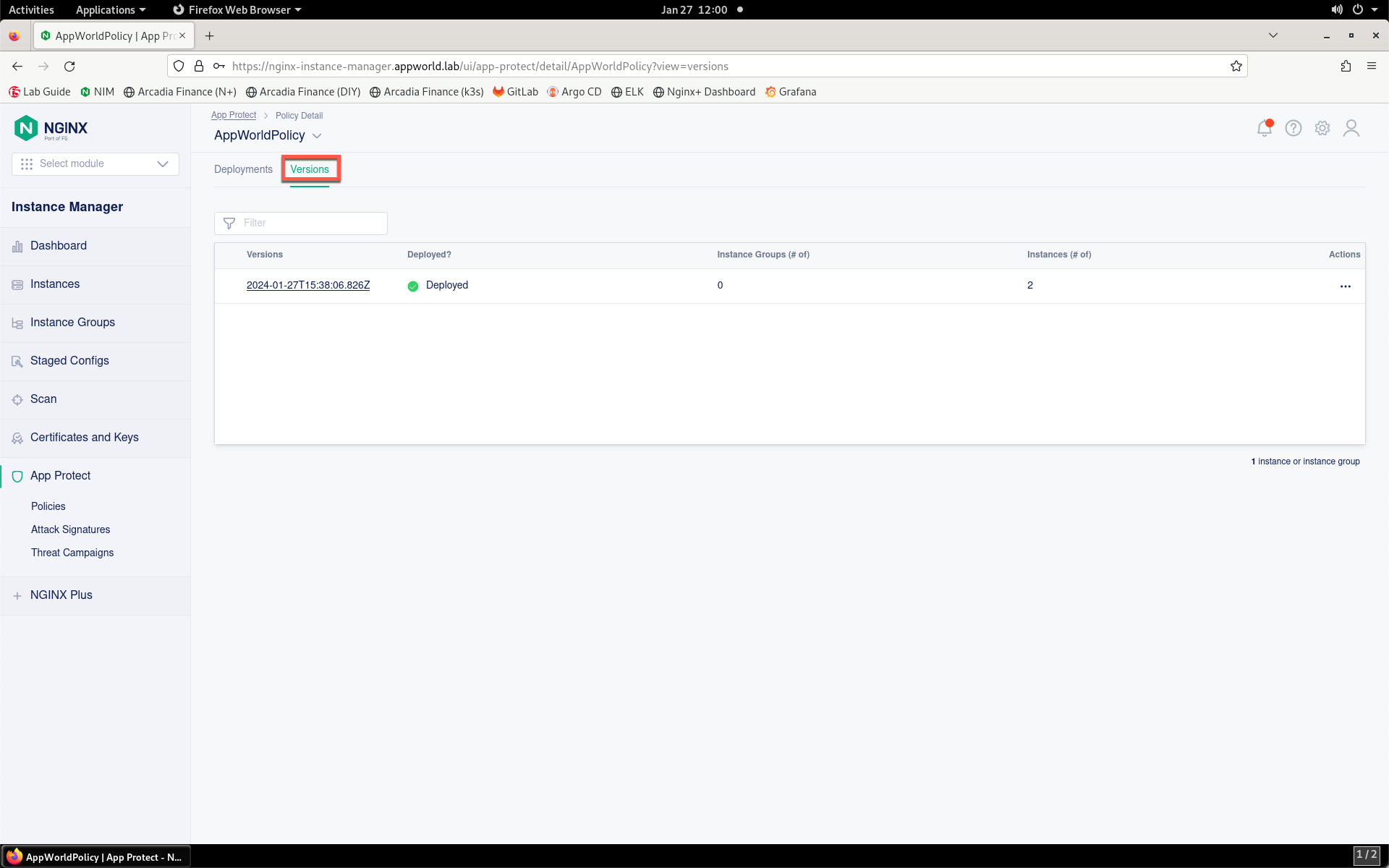Screen dimensions: 1389x868
Task: Click the Activities overview button
Action: point(31,9)
